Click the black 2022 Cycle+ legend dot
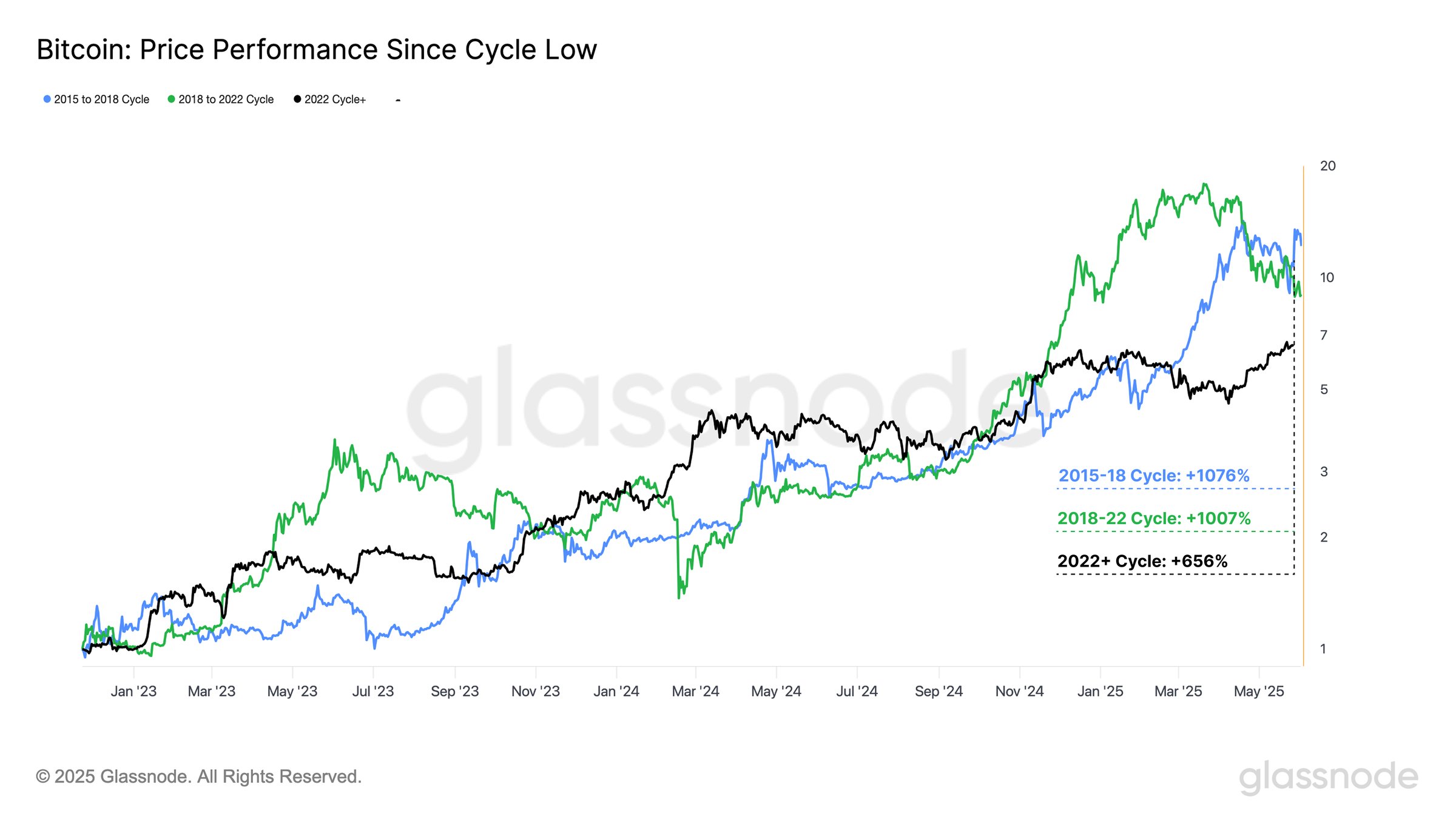This screenshot has height=819, width=1456. pyautogui.click(x=297, y=99)
